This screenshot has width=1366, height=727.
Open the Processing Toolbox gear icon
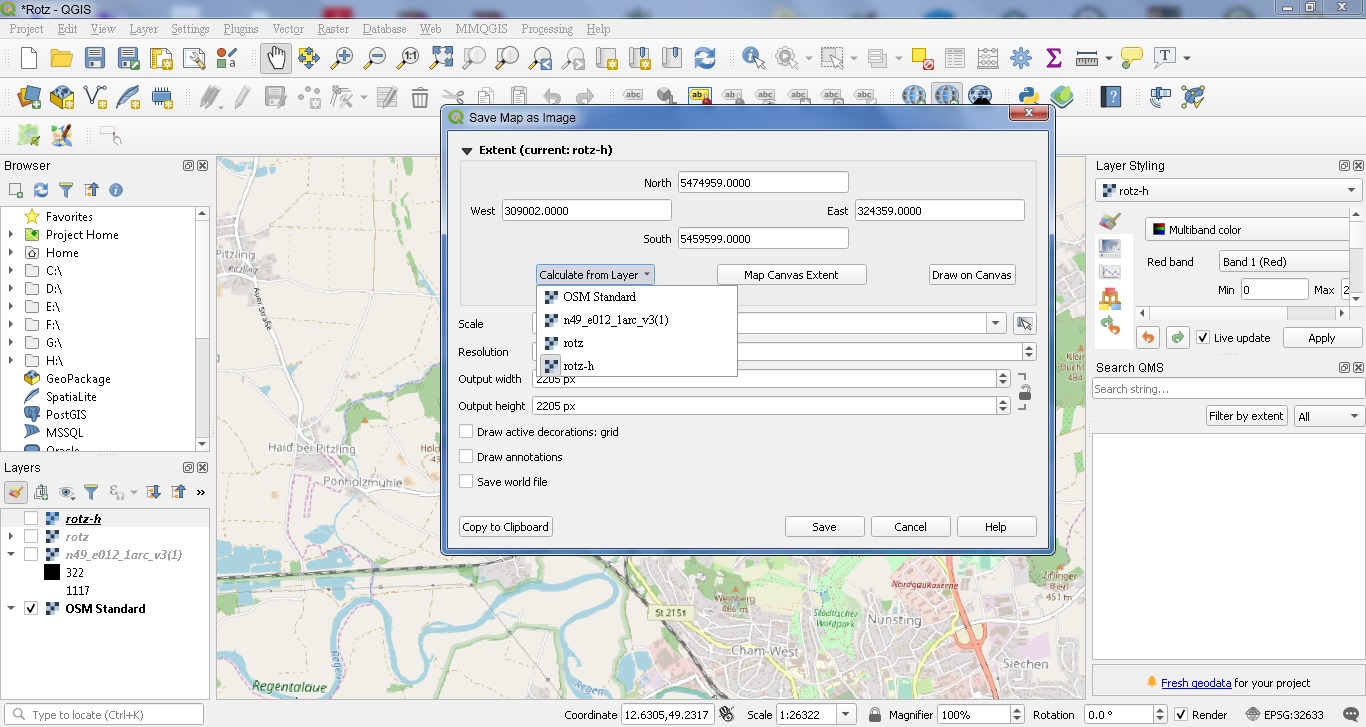point(1021,58)
